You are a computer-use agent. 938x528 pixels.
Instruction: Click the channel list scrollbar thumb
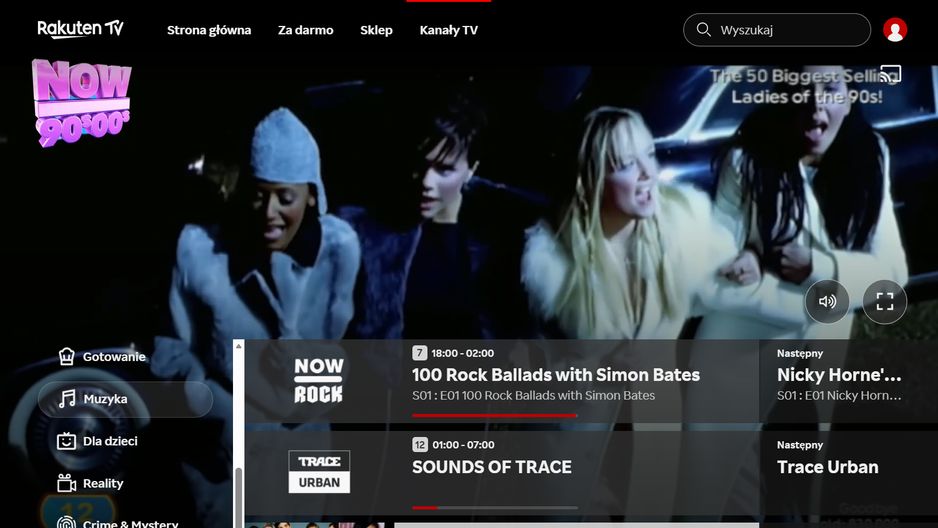239,498
